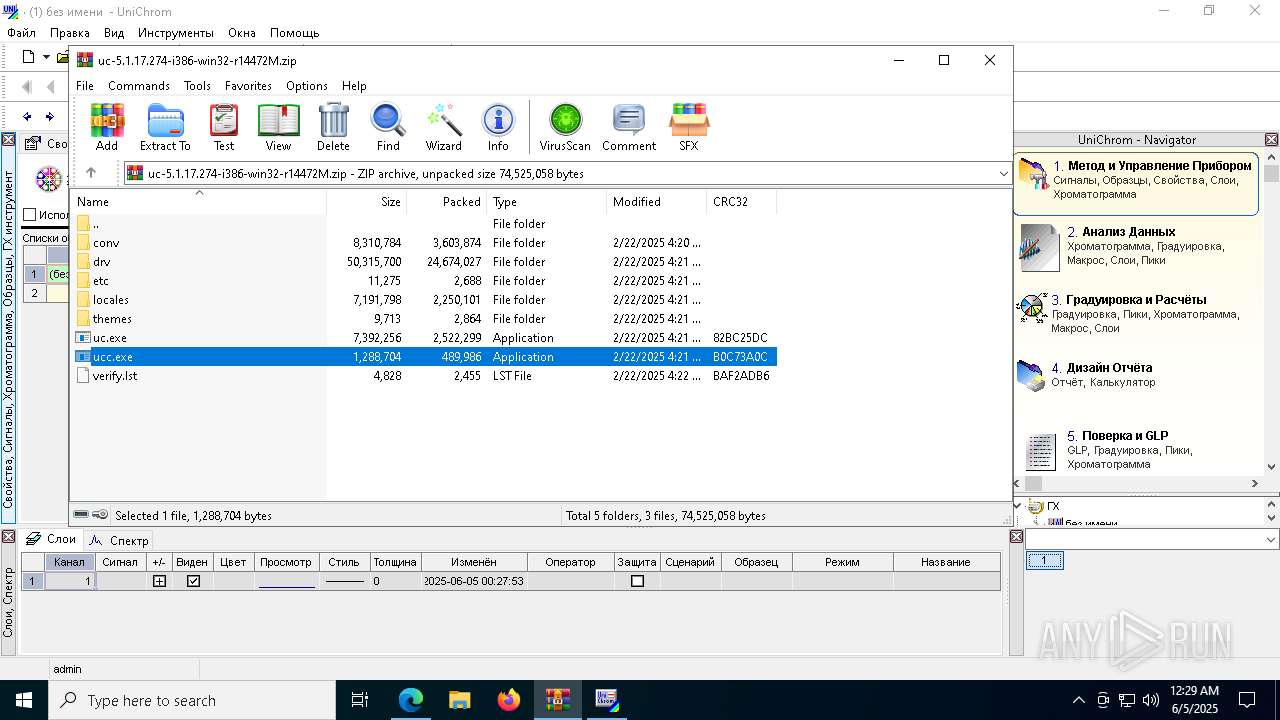Expand the +/- box in layer row
1280x720 pixels.
pyautogui.click(x=159, y=581)
